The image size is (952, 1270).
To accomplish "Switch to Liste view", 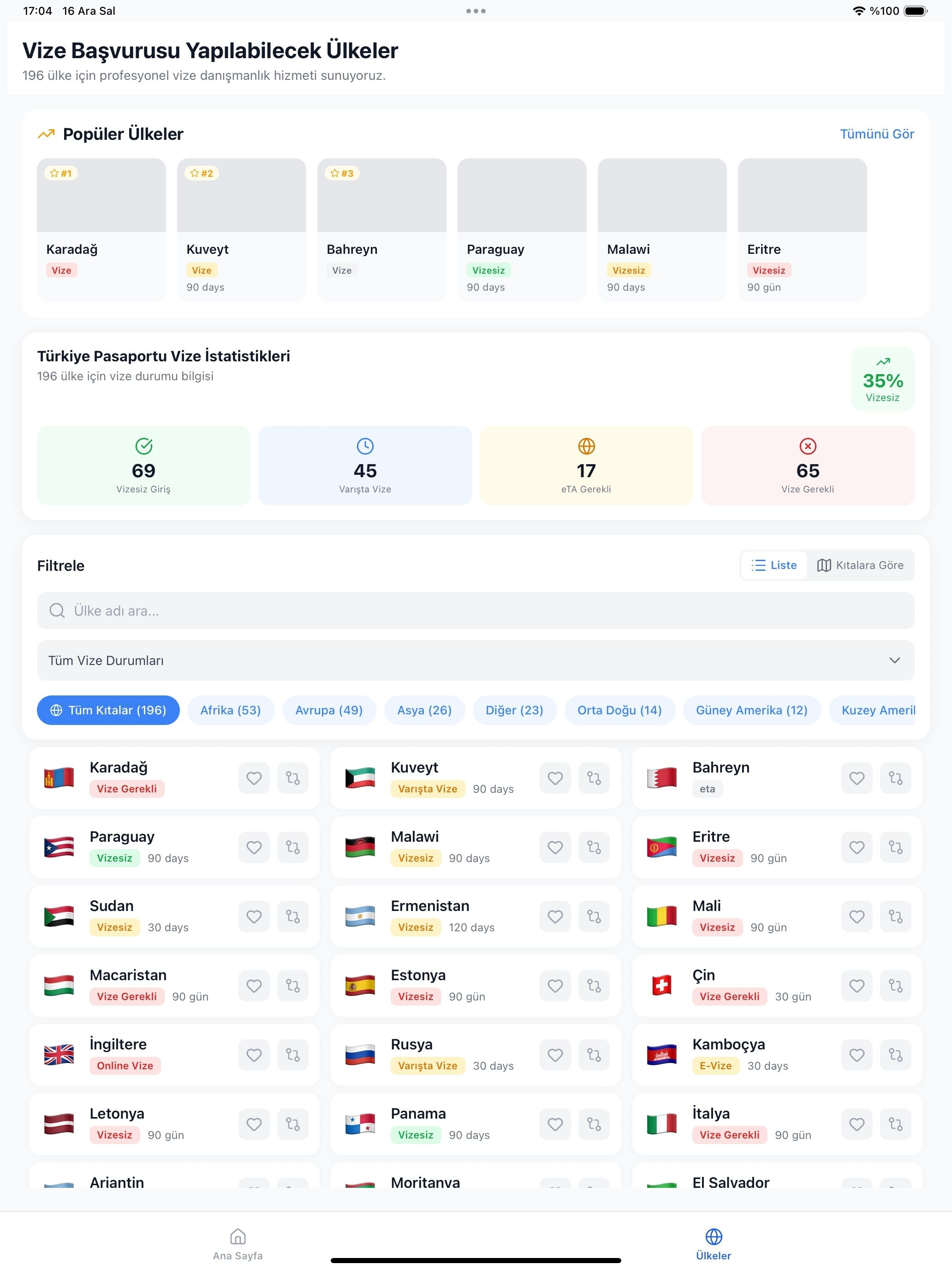I will [774, 565].
